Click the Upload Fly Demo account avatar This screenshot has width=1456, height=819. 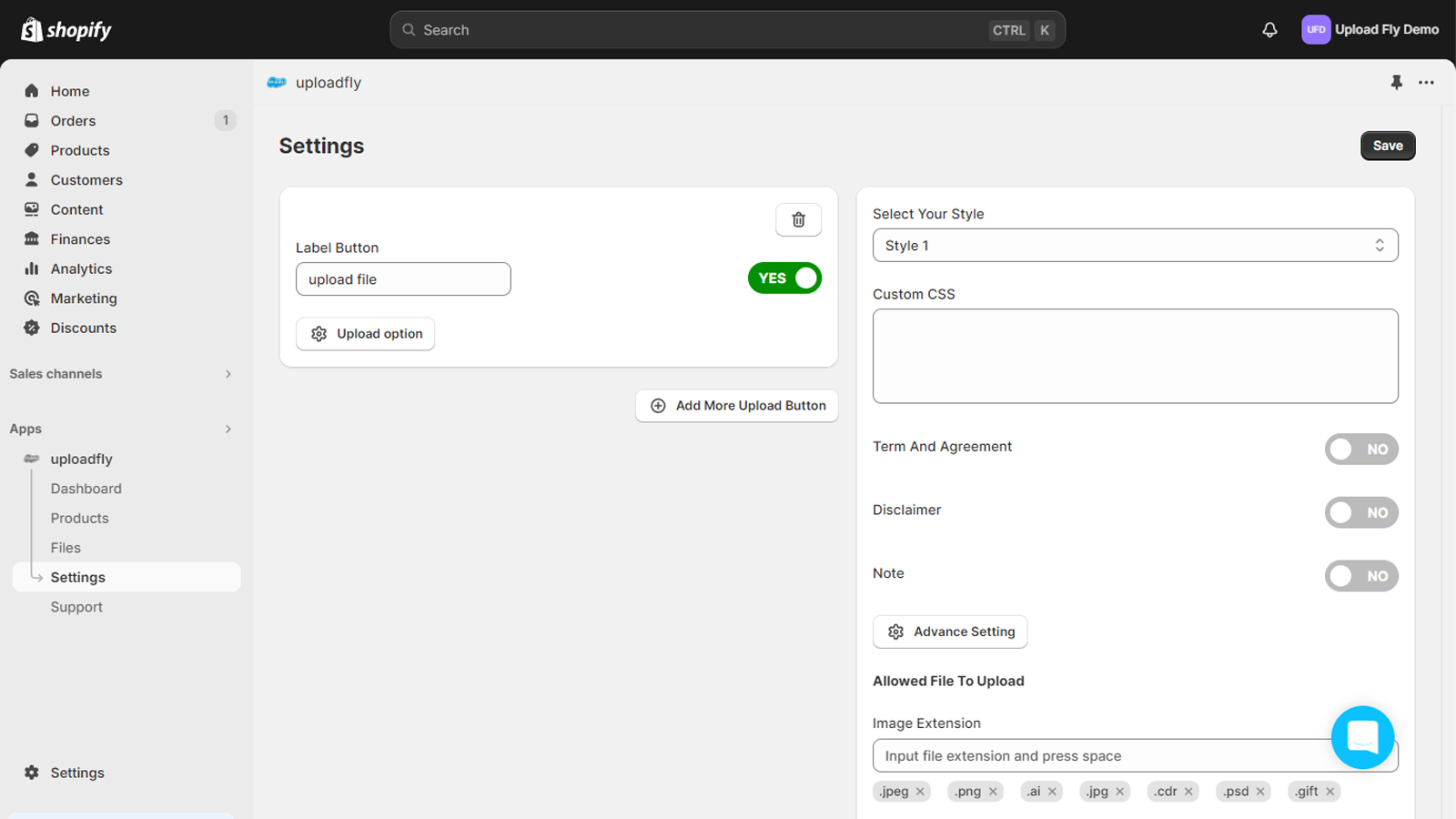click(1316, 30)
